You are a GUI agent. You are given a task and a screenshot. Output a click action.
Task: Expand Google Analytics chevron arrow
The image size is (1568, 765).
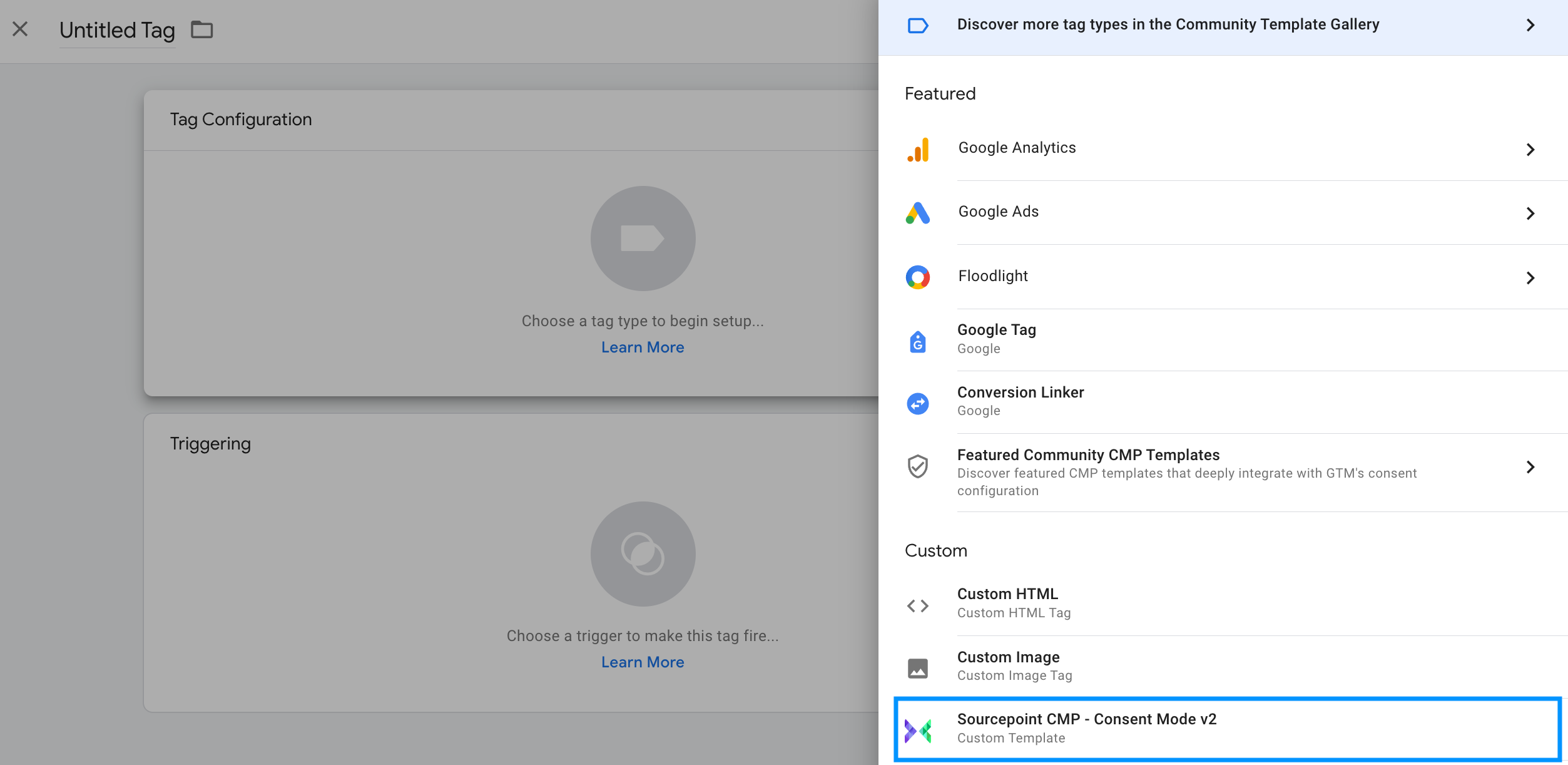tap(1530, 150)
